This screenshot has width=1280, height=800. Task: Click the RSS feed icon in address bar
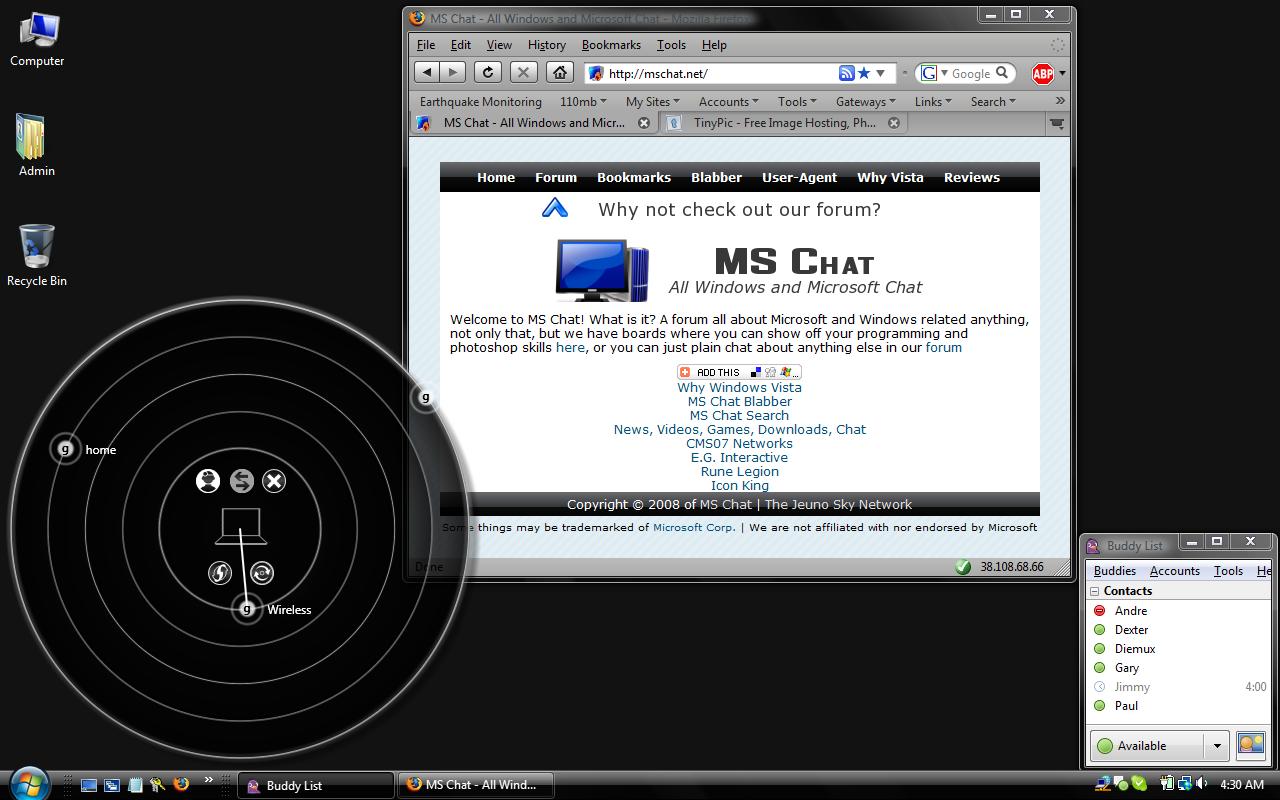pos(846,73)
